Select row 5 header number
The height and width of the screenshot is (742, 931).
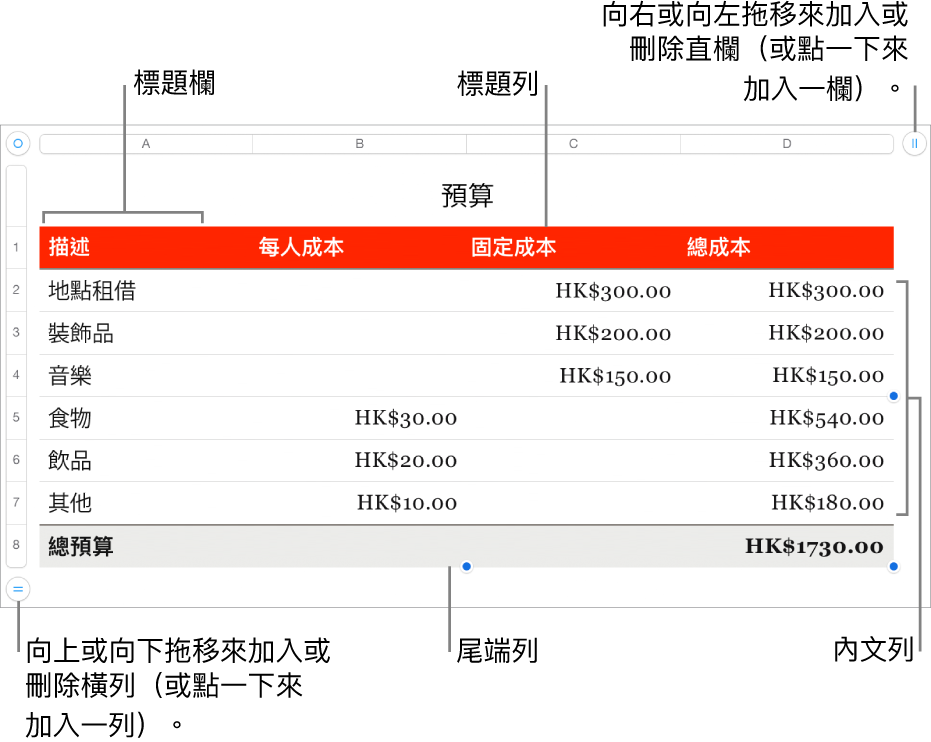pyautogui.click(x=16, y=418)
